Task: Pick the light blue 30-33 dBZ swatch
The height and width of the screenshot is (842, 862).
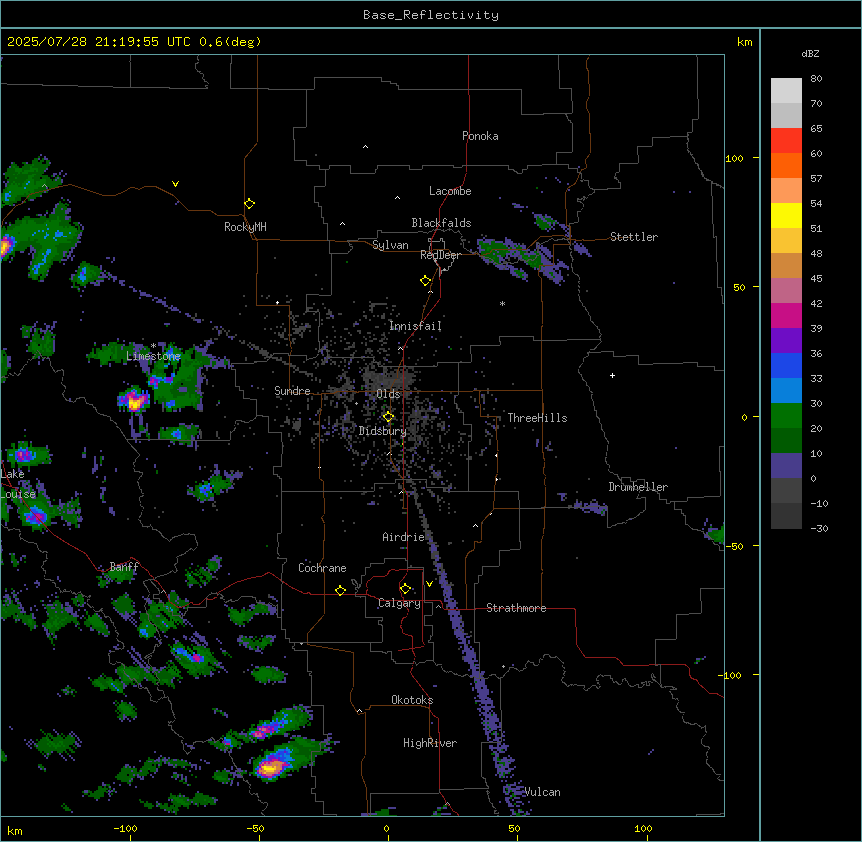Action: pos(786,391)
